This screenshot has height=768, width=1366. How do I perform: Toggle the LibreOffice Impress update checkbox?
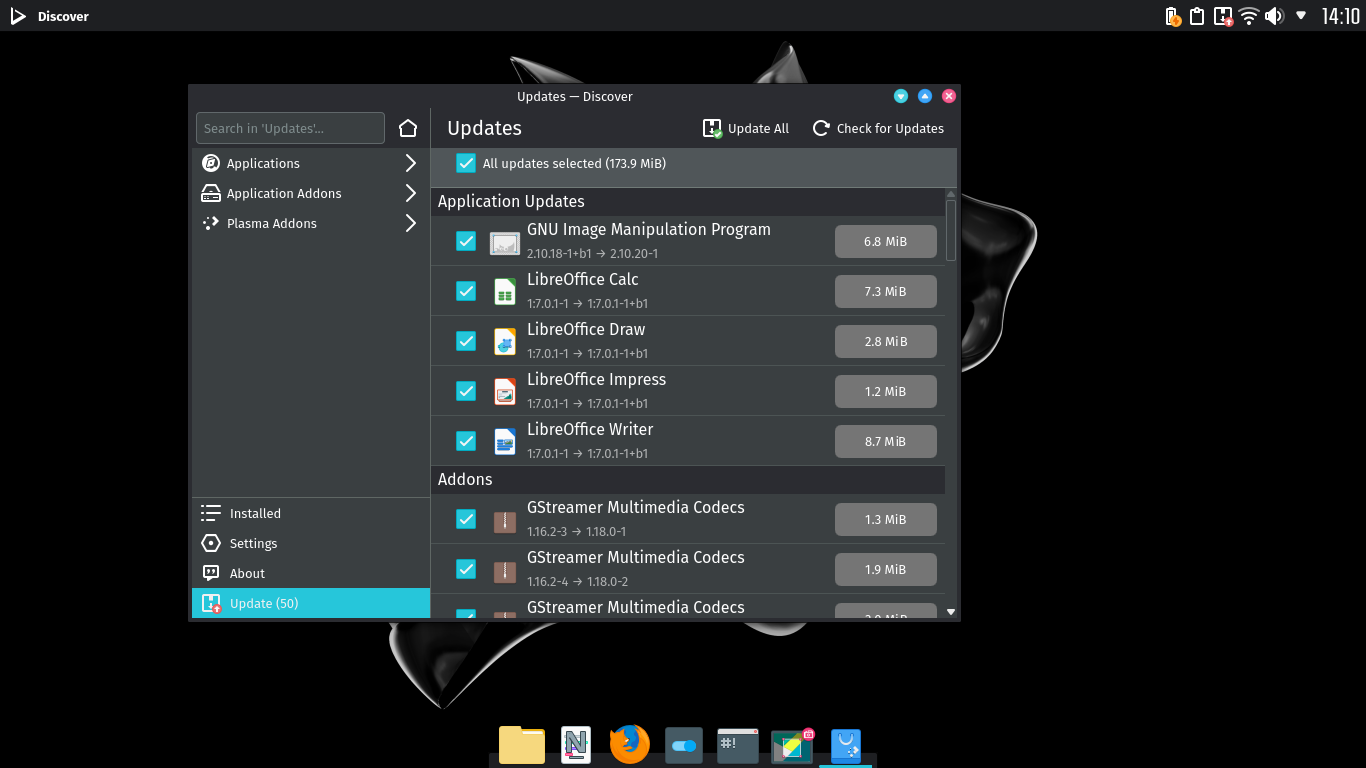[466, 391]
